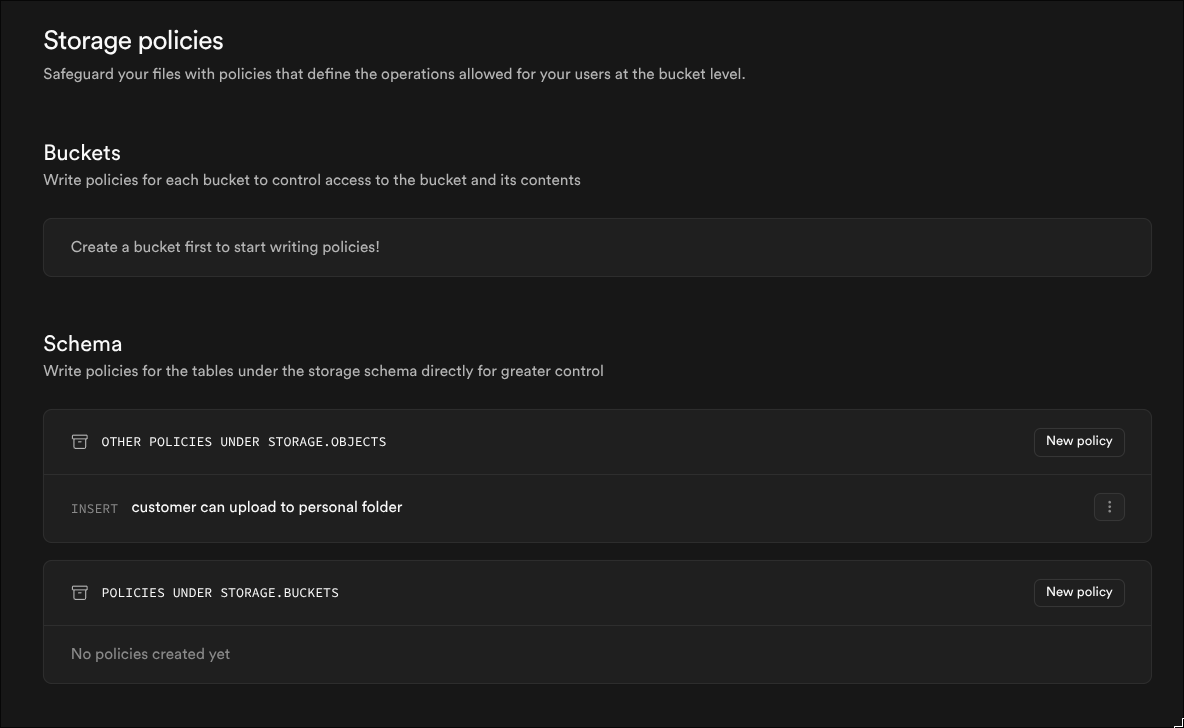Create a New policy under storage.buckets

[x=1078, y=592]
